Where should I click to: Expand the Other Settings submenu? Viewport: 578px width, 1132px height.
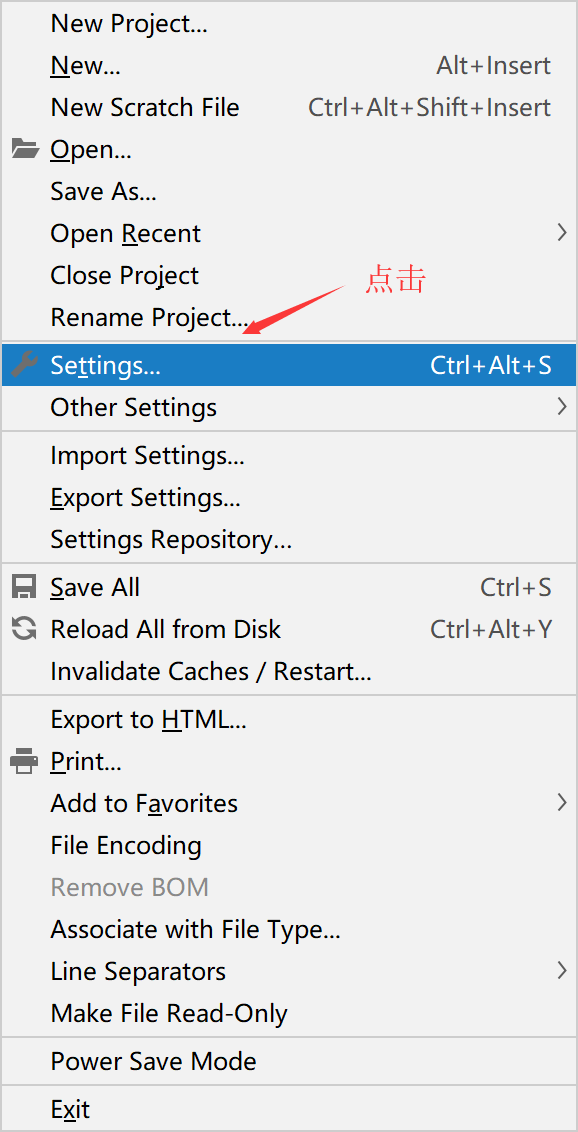click(x=133, y=407)
